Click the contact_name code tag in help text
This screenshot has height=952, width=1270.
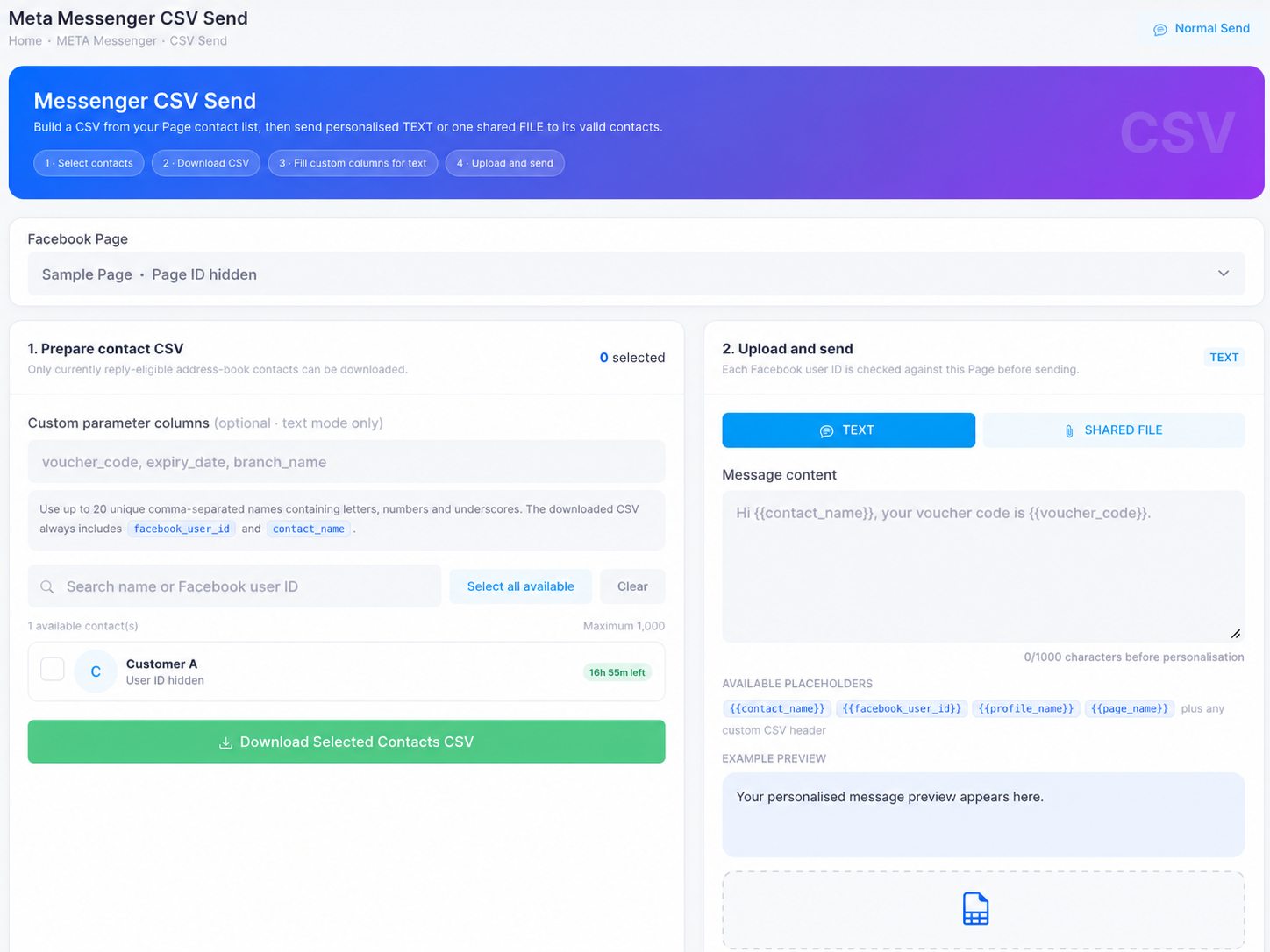[x=309, y=529]
